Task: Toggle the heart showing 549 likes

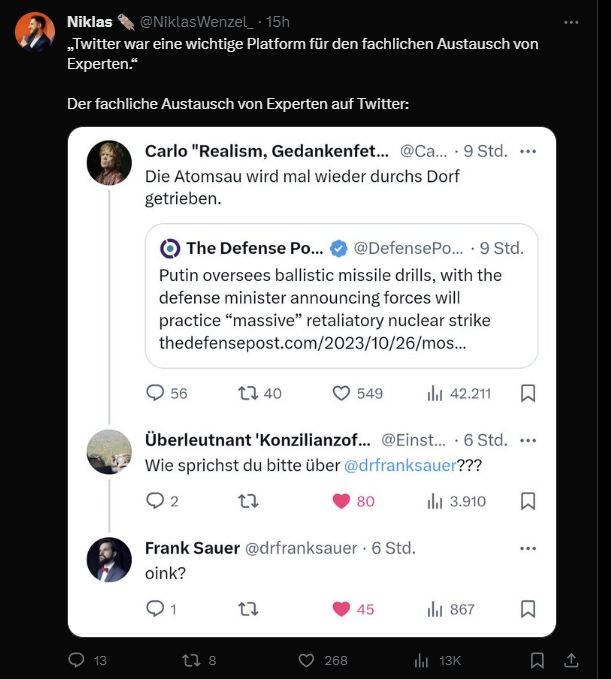Action: point(341,393)
